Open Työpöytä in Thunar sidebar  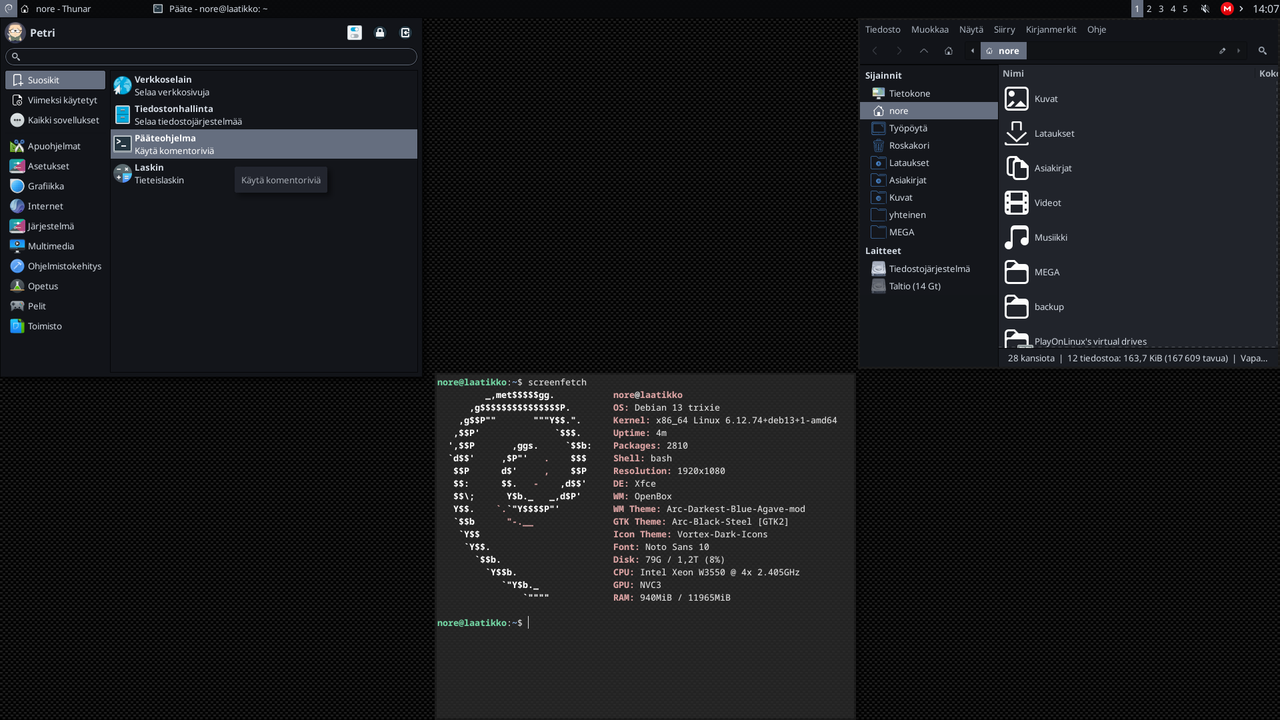[929, 128]
